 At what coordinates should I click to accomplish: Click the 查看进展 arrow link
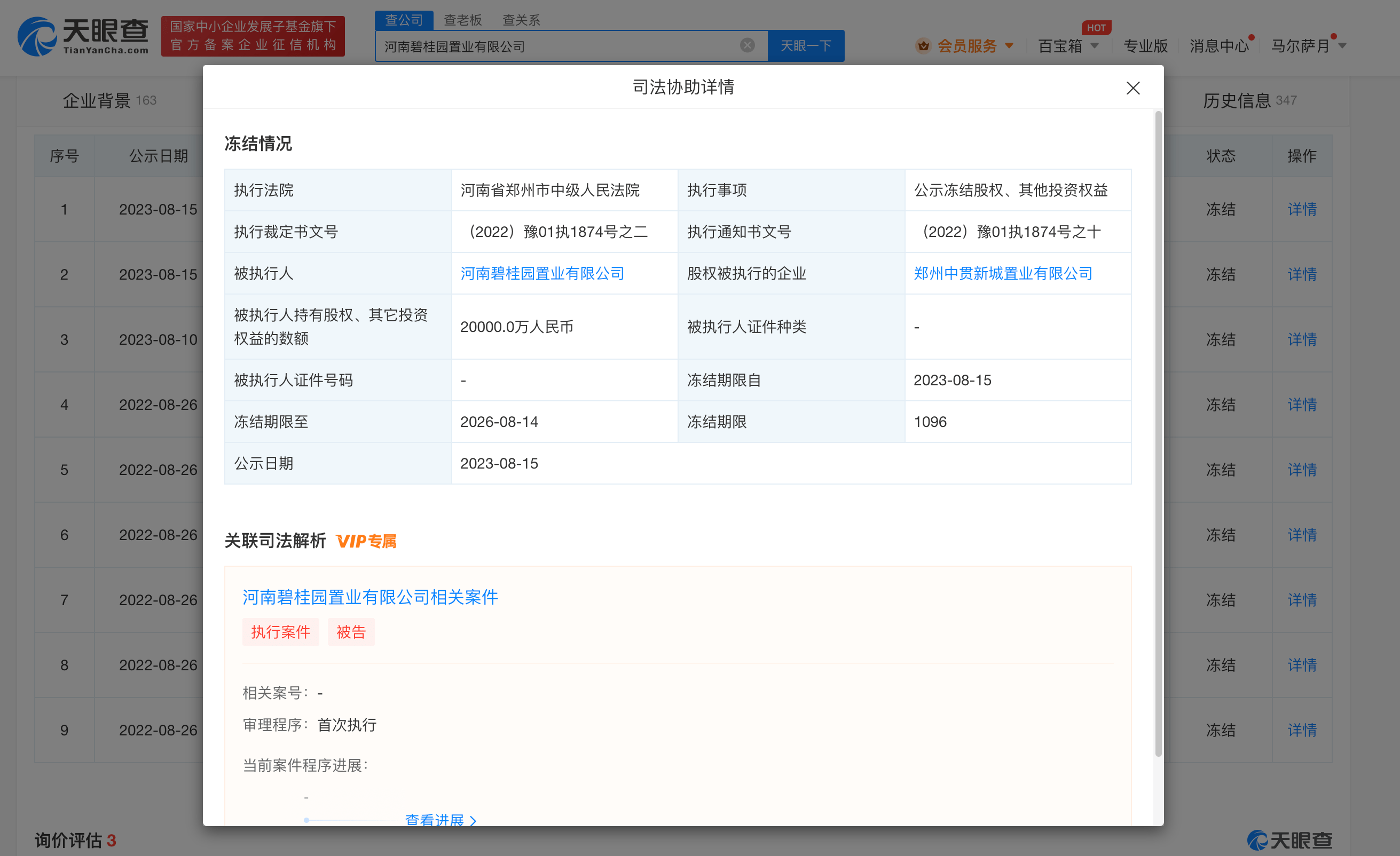[x=441, y=820]
